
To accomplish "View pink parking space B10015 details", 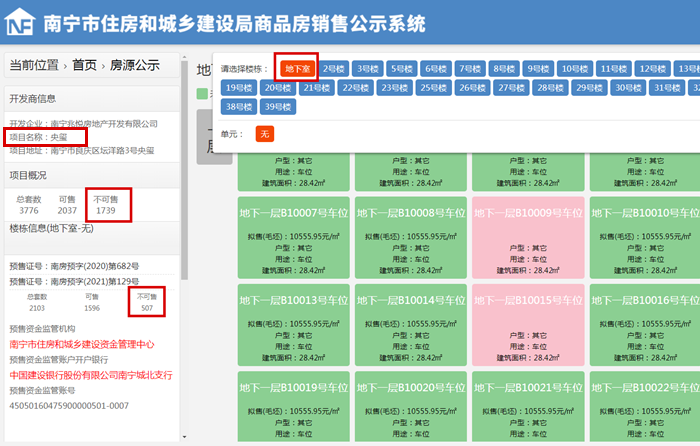I will [528, 325].
